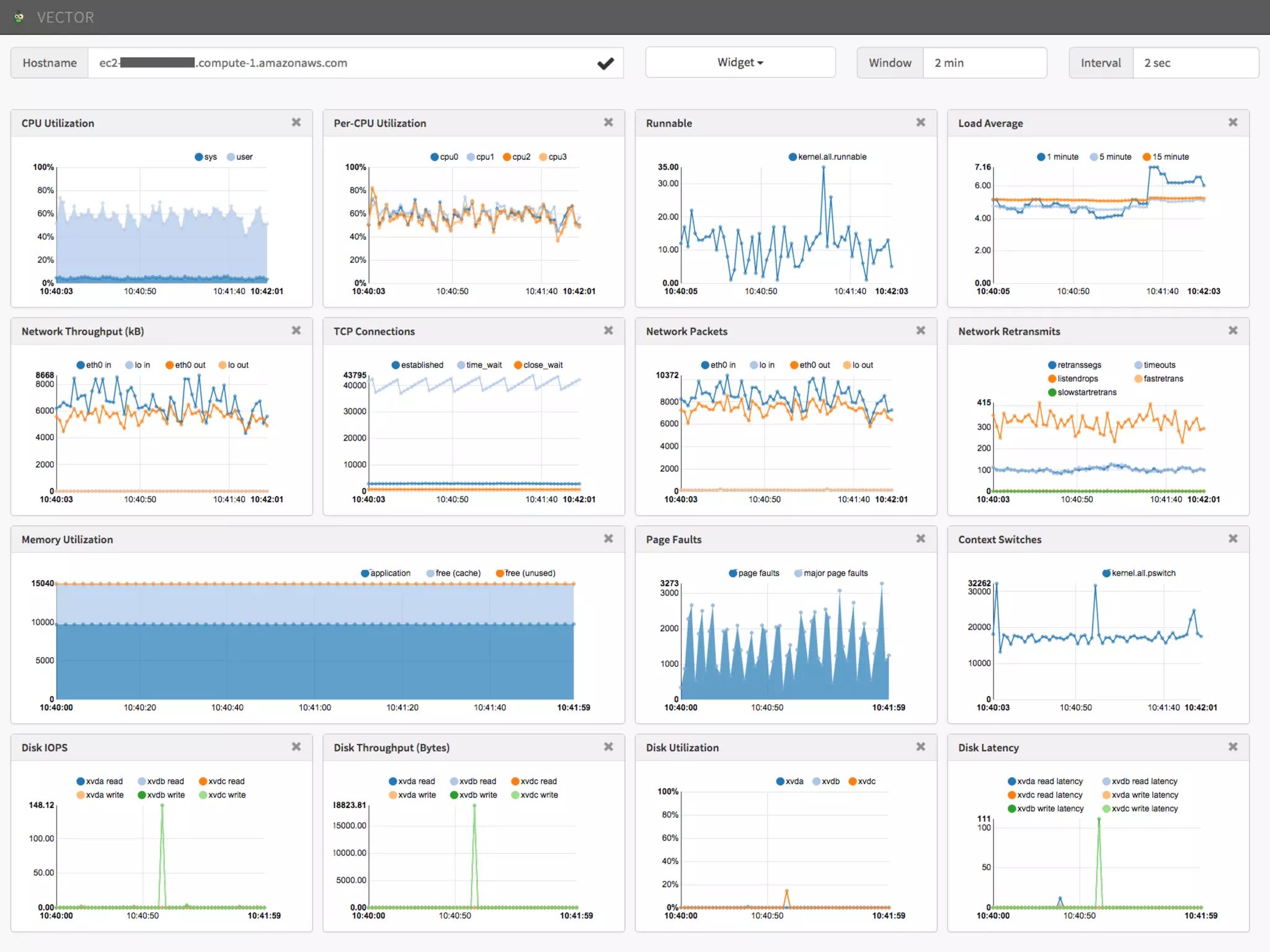The width and height of the screenshot is (1270, 952).
Task: Close the TCP Connections widget
Action: pos(608,331)
